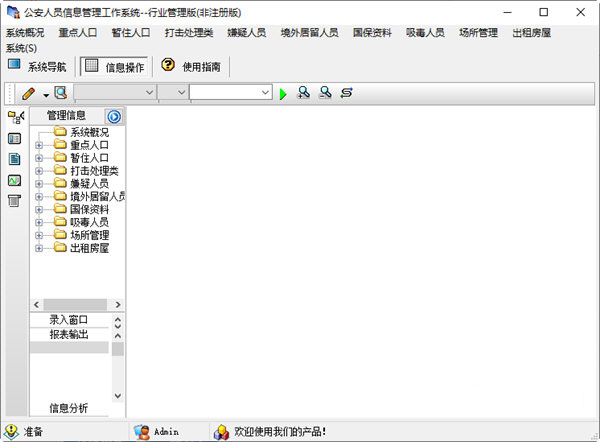Expand the 重点人口 tree node

pos(39,145)
